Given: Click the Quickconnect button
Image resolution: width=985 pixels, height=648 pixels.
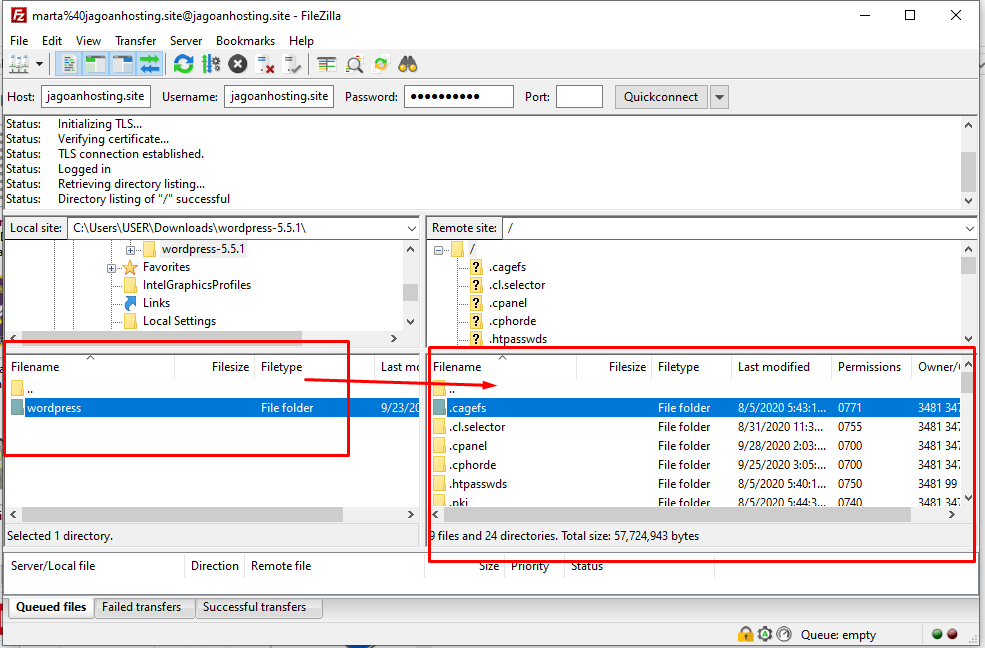Looking at the screenshot, I should (x=661, y=97).
